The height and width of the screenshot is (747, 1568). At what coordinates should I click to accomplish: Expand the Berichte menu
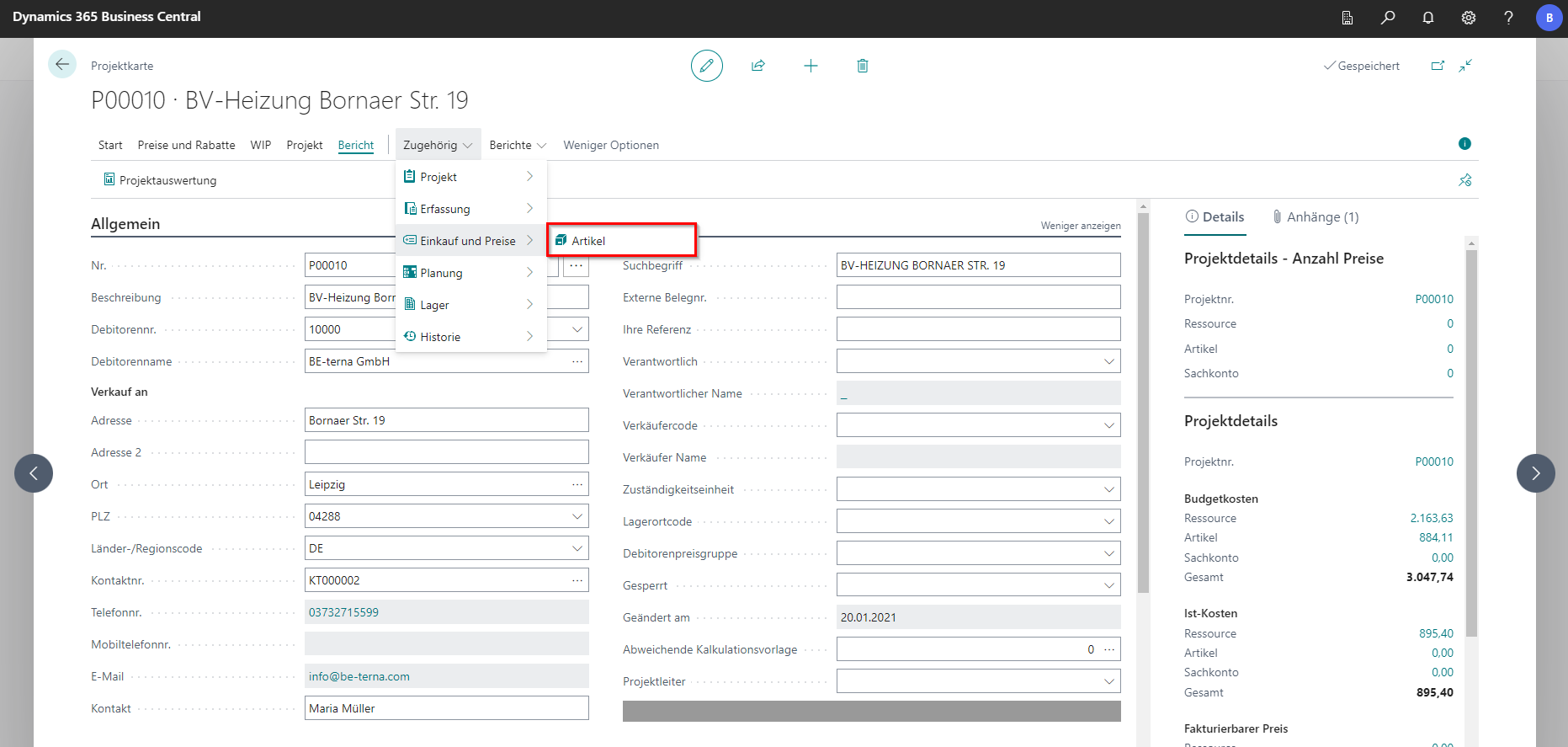point(518,145)
